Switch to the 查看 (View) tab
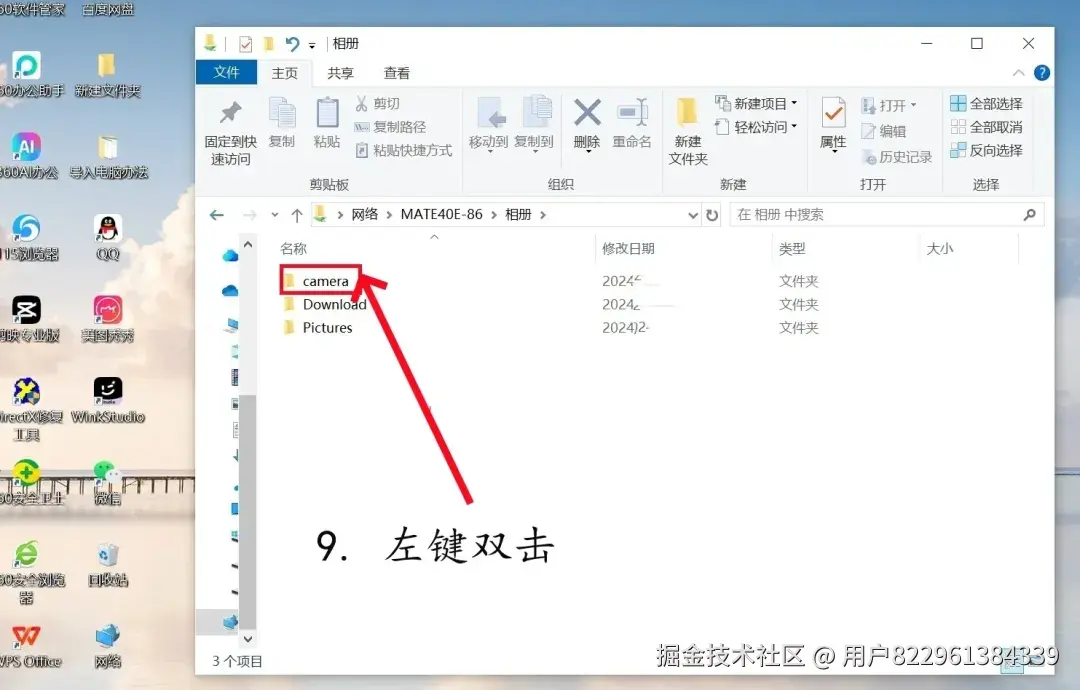Screen dimensions: 1080x690 point(395,72)
